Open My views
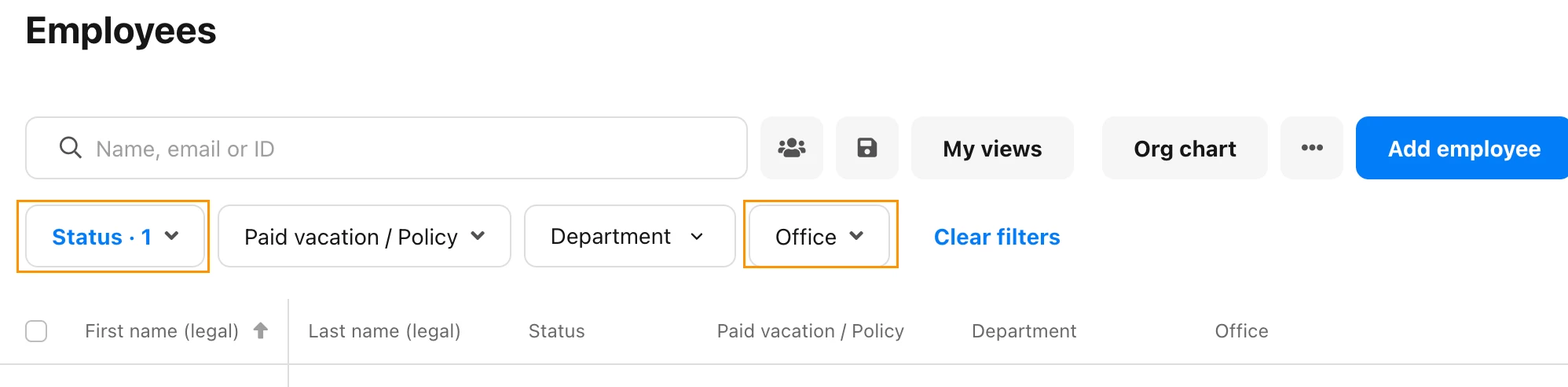 (992, 148)
